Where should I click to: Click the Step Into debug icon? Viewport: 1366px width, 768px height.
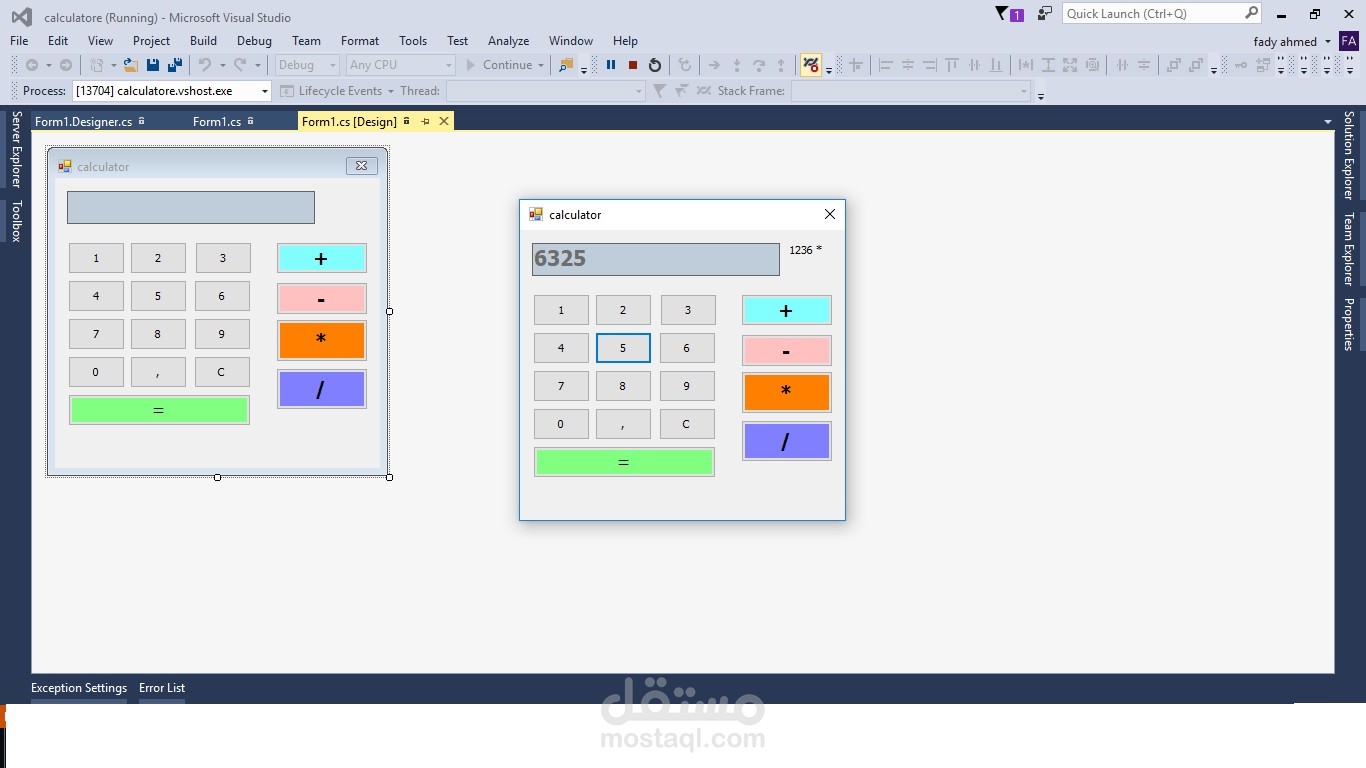click(x=737, y=65)
